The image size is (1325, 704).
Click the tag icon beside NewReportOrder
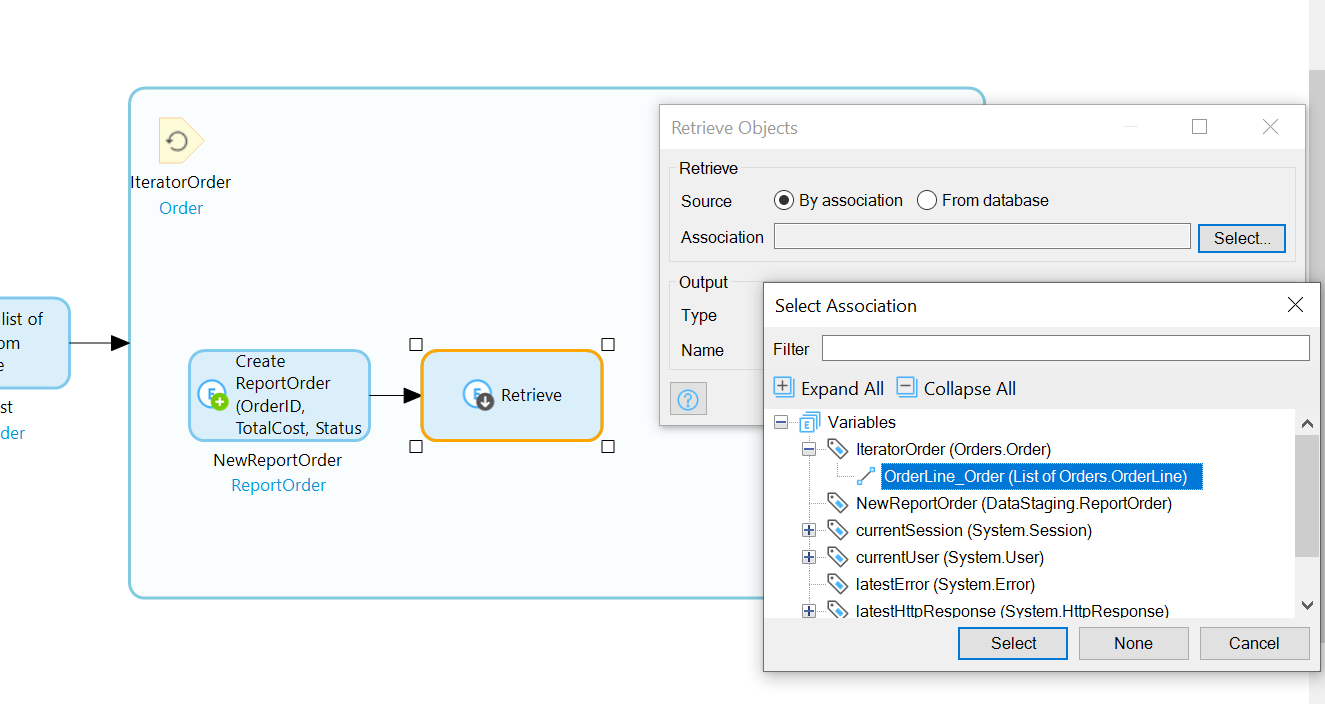point(836,503)
